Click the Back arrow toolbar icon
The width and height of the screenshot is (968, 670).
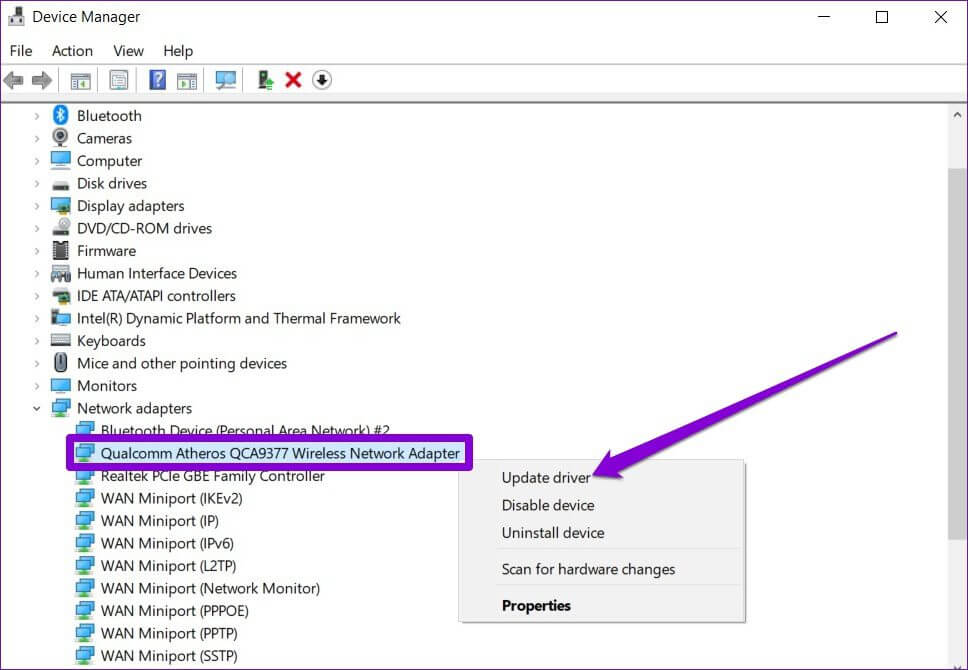tap(14, 80)
